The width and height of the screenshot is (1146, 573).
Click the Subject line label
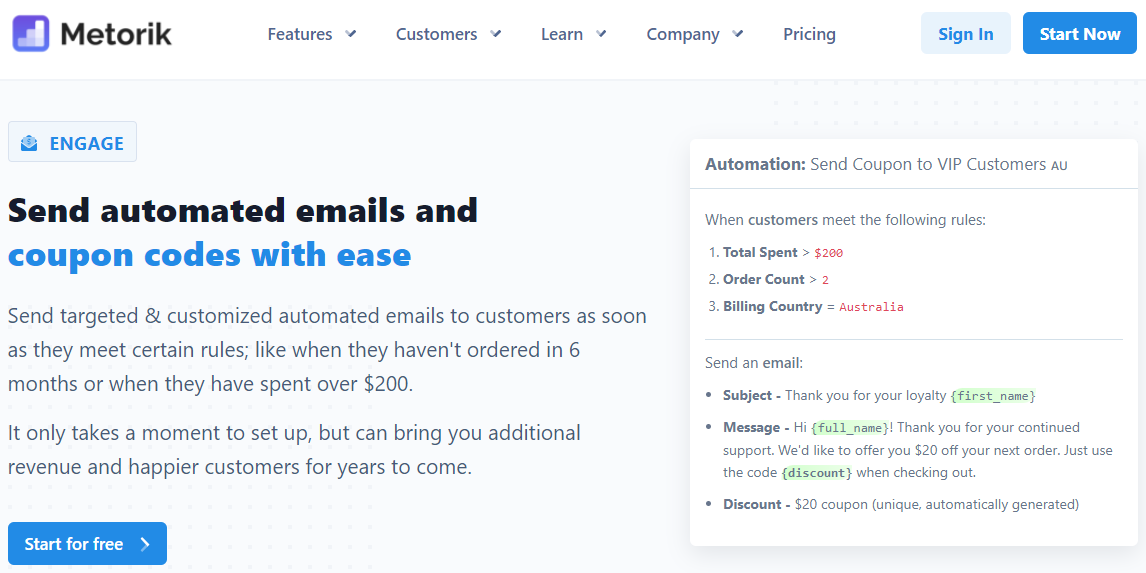tap(753, 395)
